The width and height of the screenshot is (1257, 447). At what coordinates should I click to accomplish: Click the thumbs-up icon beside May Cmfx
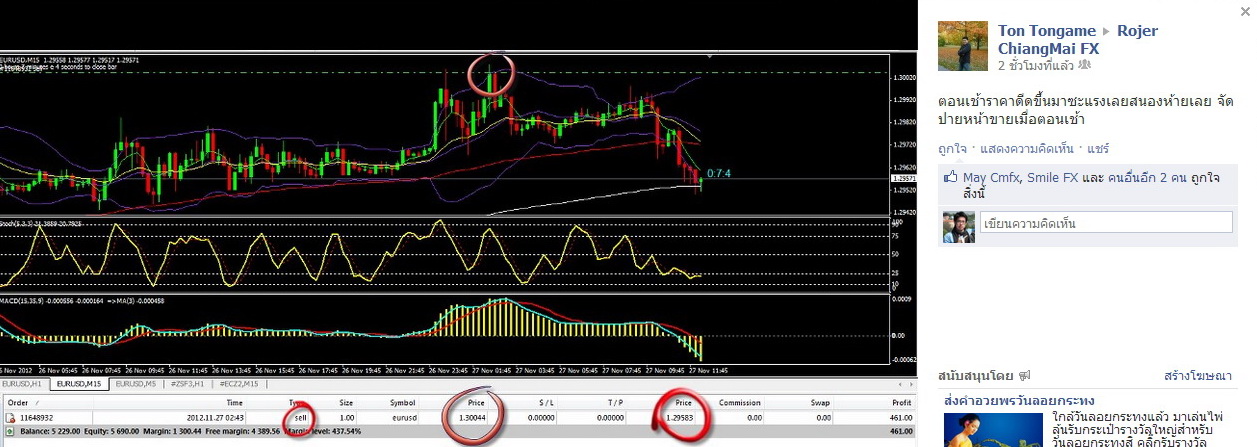coord(952,178)
